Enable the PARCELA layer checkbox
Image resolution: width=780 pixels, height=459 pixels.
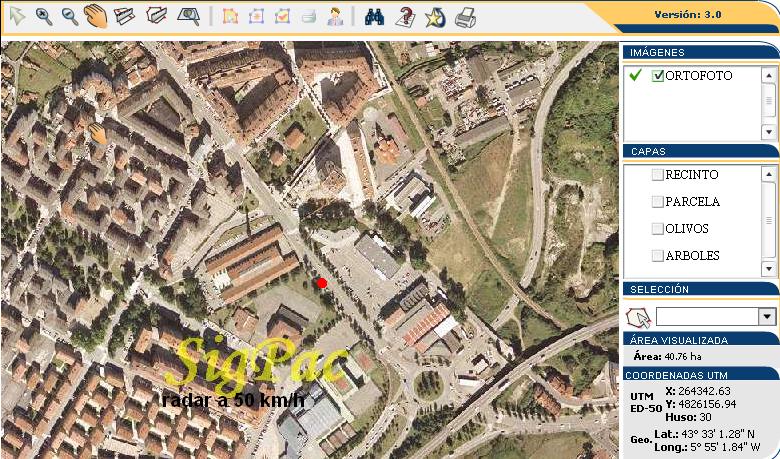657,202
